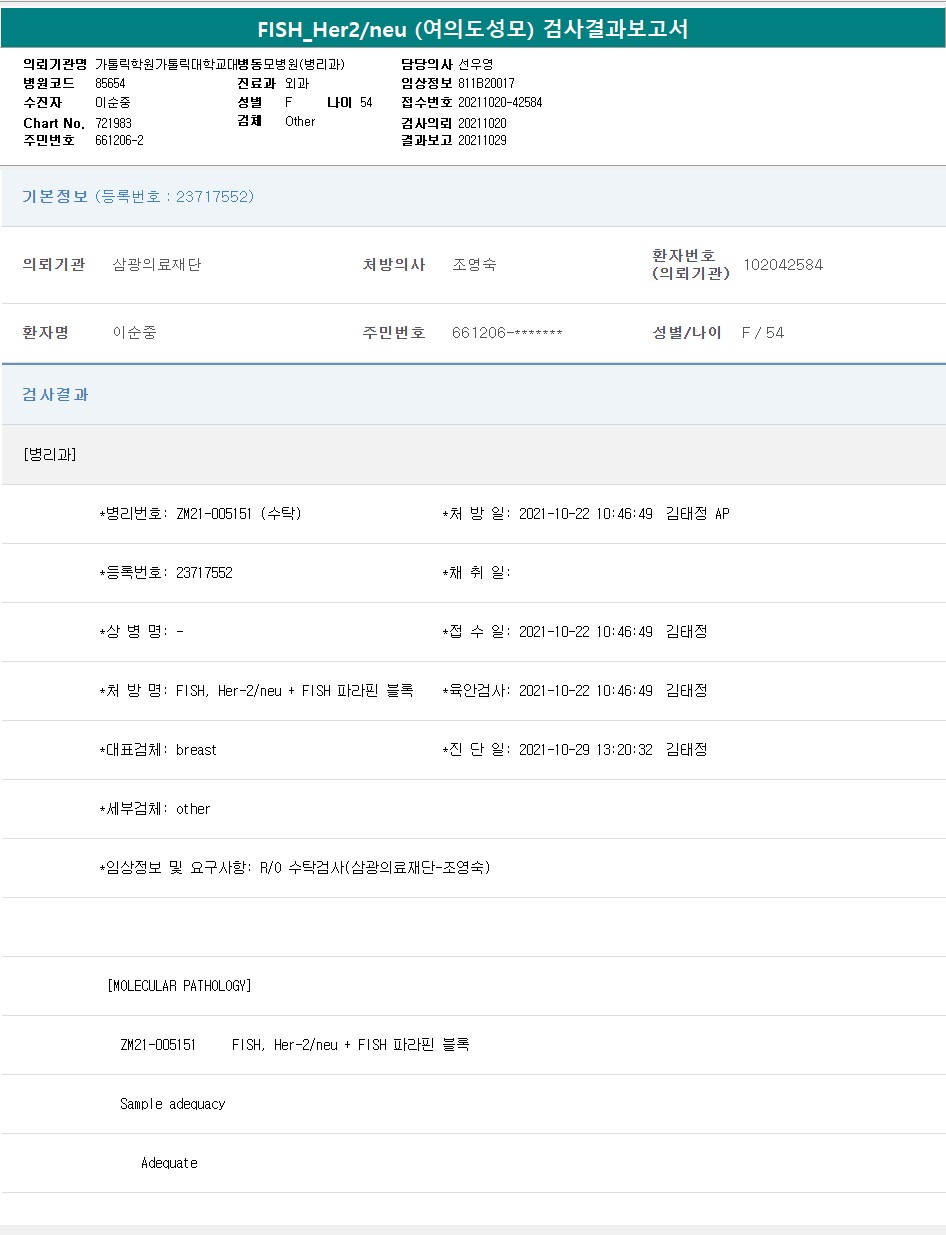Select the 검사결과 section heading
This screenshot has height=1235, width=946.
coord(55,394)
